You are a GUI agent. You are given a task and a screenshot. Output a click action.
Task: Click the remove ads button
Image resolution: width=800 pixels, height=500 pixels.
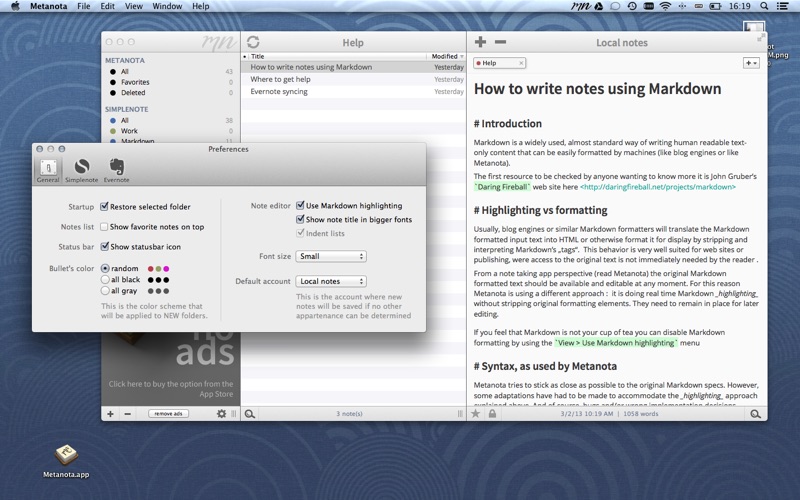pos(168,414)
